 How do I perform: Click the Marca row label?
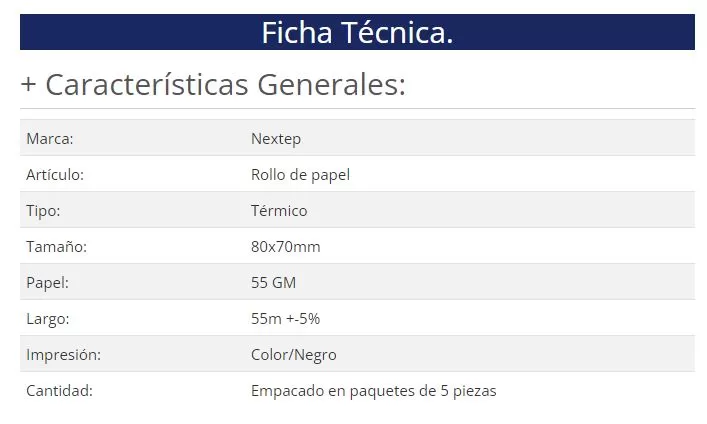pos(50,138)
